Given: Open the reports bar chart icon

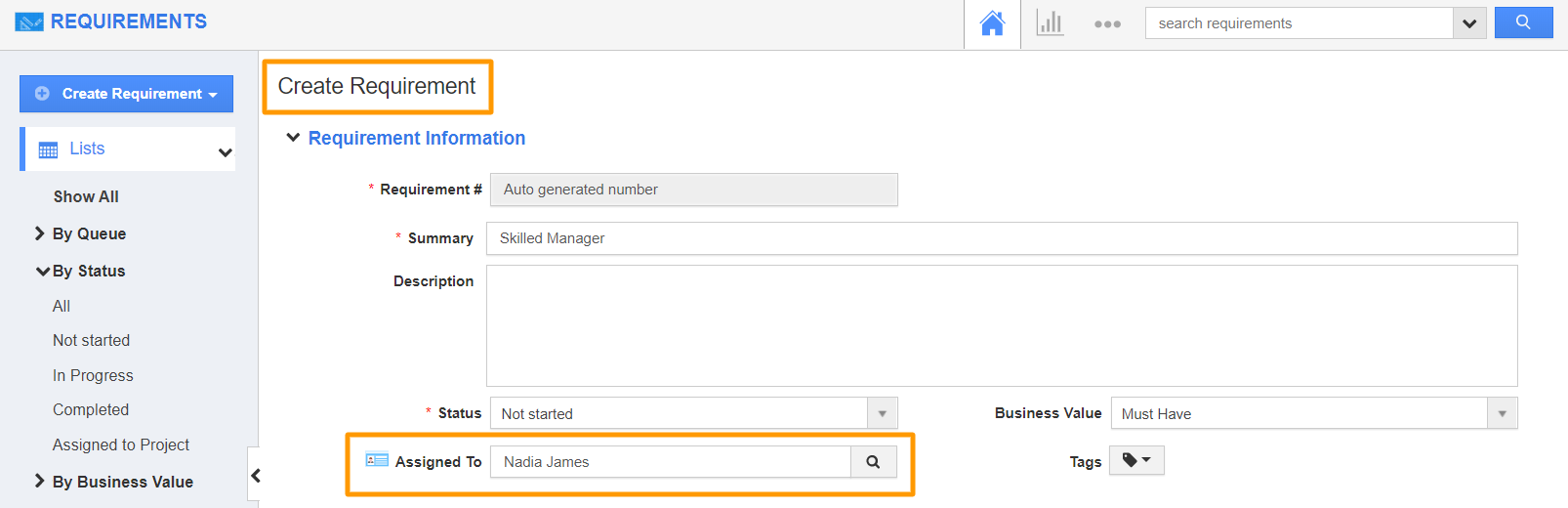Looking at the screenshot, I should [x=1050, y=23].
